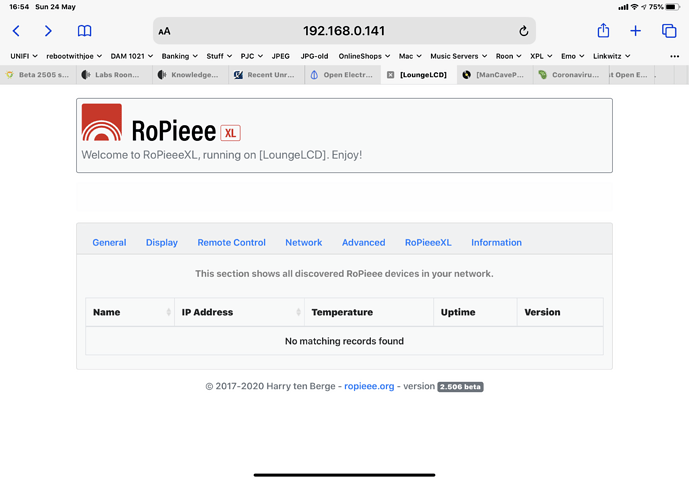The width and height of the screenshot is (689, 481).
Task: Switch to the Knowledge browser tab
Action: (x=191, y=75)
